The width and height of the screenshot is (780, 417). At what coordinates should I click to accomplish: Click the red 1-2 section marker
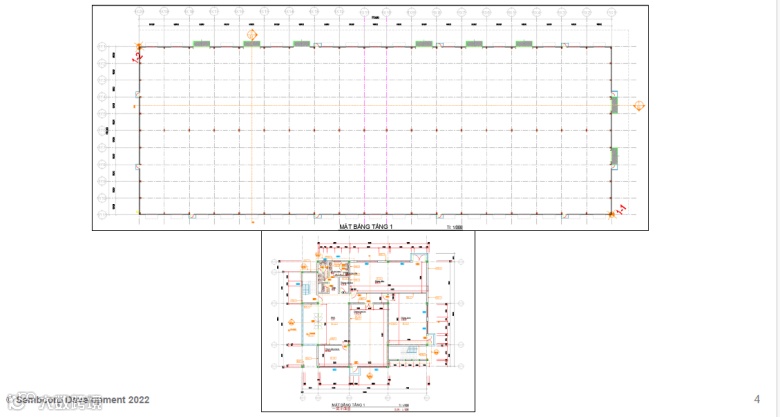click(137, 57)
